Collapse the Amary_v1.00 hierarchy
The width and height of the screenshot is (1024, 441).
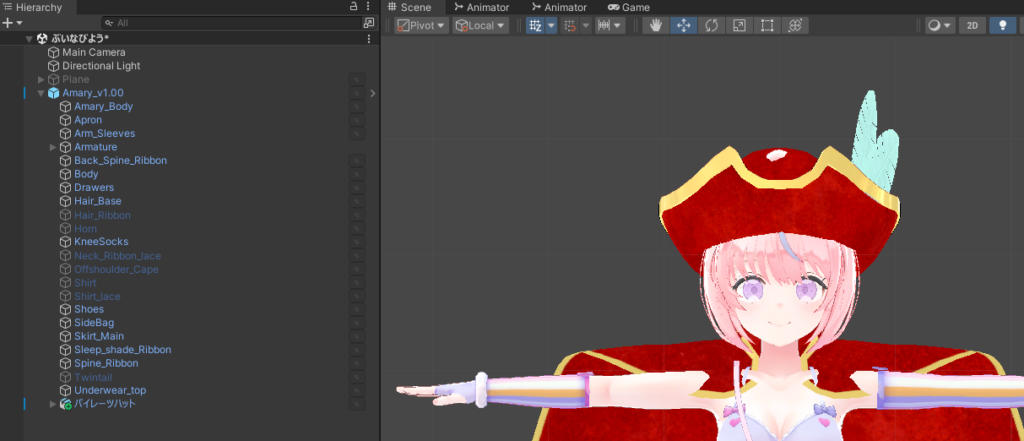tap(41, 93)
